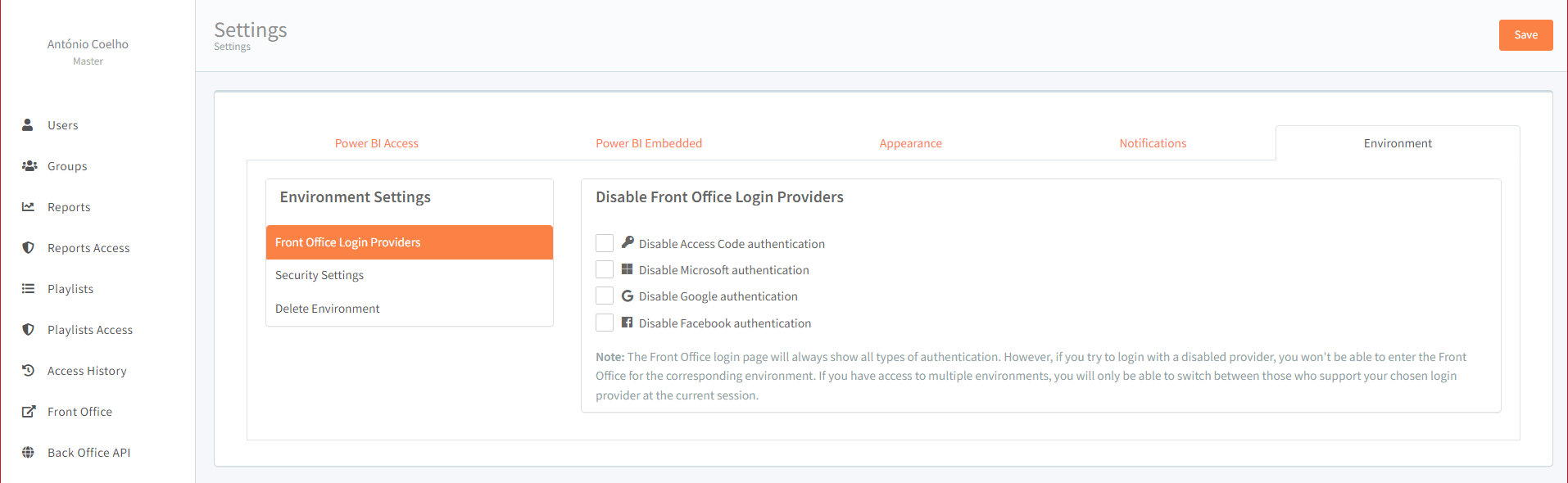Switch to the Power BI Access tab
The height and width of the screenshot is (483, 1568).
[x=376, y=143]
